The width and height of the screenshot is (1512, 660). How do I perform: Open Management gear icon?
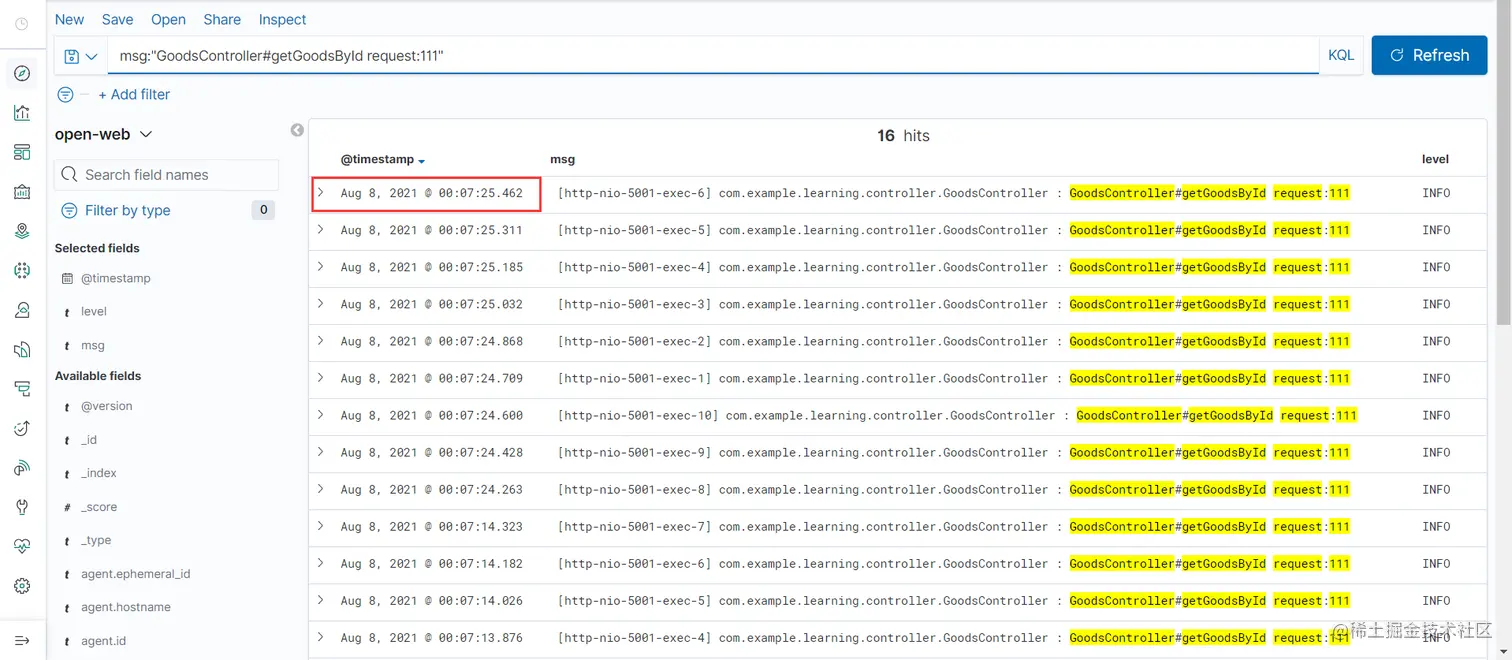point(22,586)
